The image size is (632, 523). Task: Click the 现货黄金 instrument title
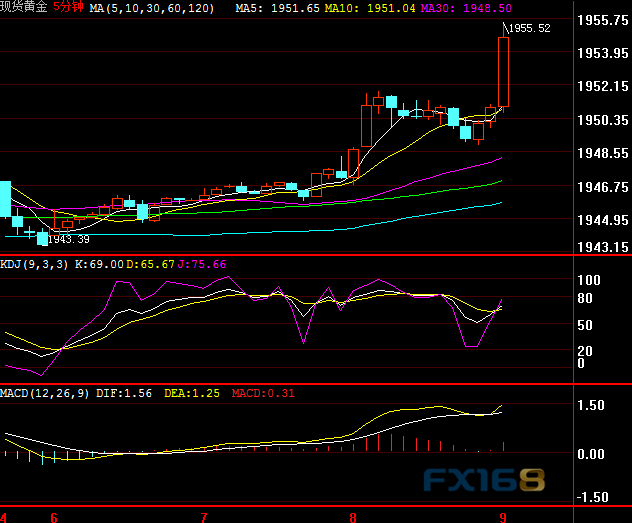coord(23,7)
